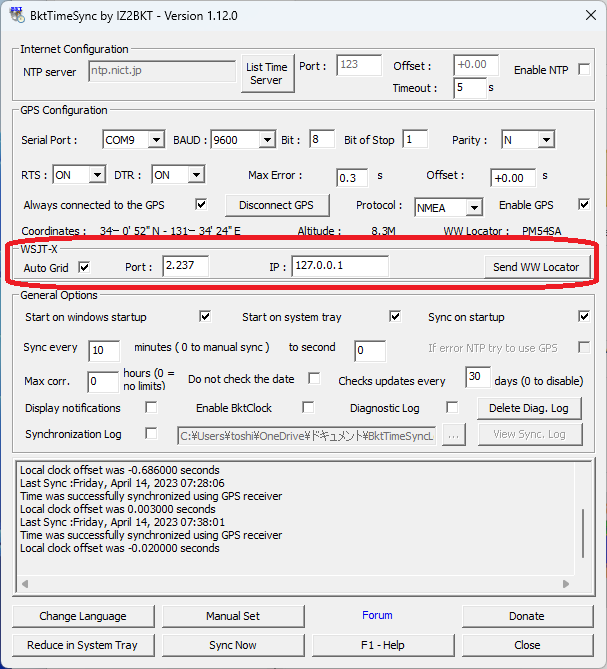607x669 pixels.
Task: Click the Donate button
Action: [x=527, y=616]
